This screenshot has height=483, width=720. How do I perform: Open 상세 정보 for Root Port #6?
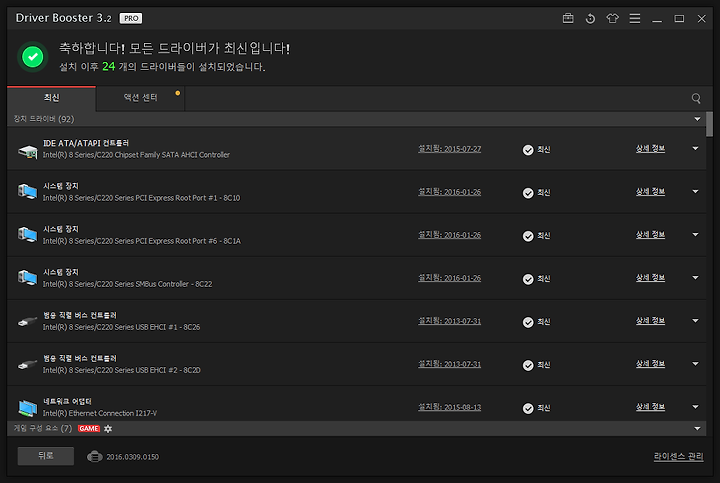tap(650, 235)
